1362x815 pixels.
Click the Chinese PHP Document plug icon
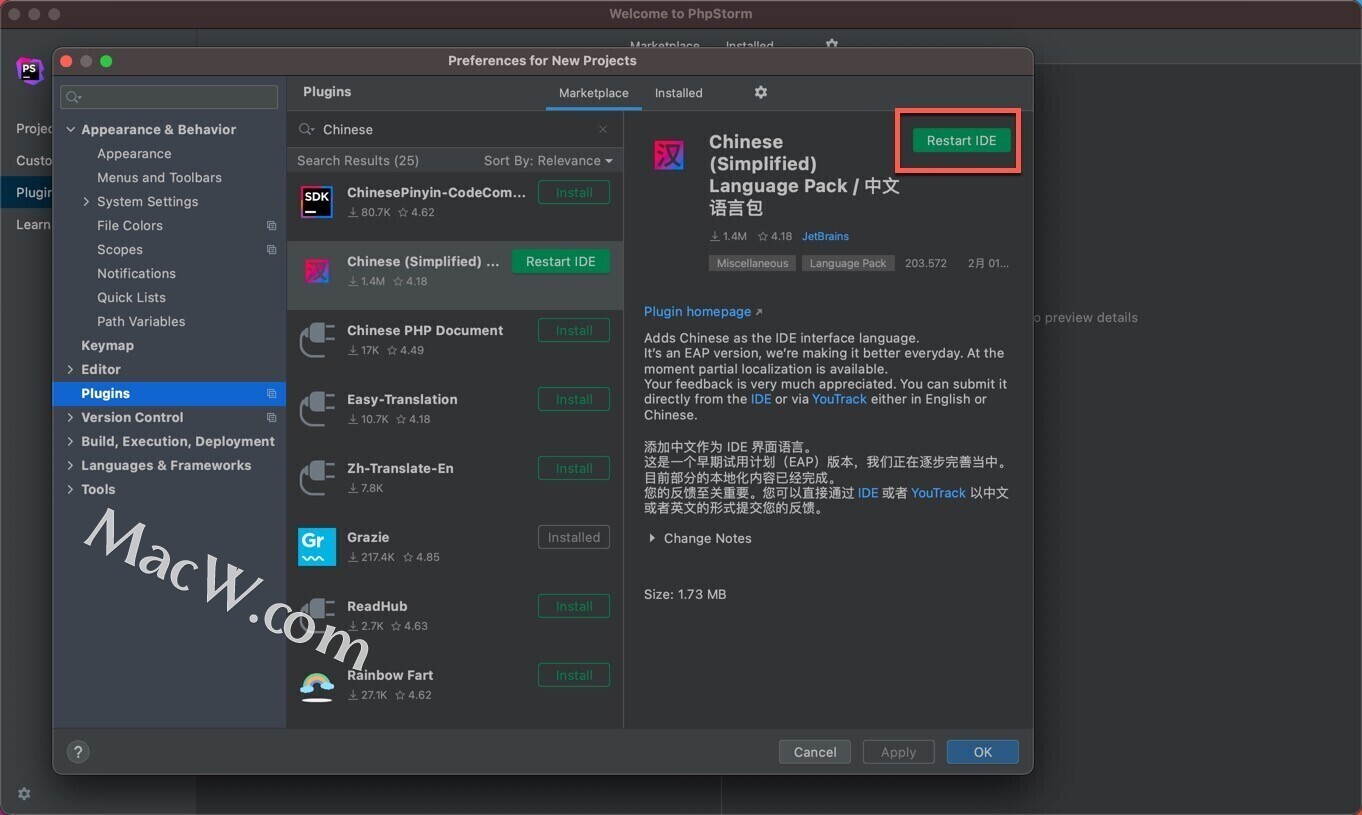pos(317,340)
